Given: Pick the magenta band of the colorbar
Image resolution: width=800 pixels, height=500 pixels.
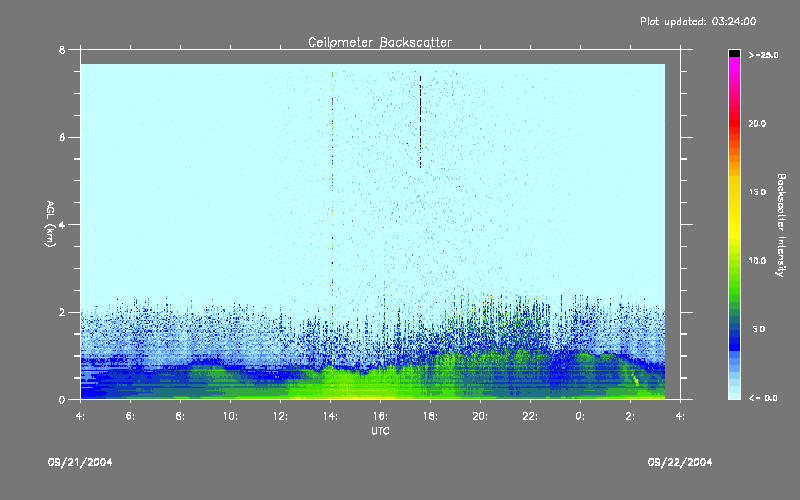Looking at the screenshot, I should 734,66.
